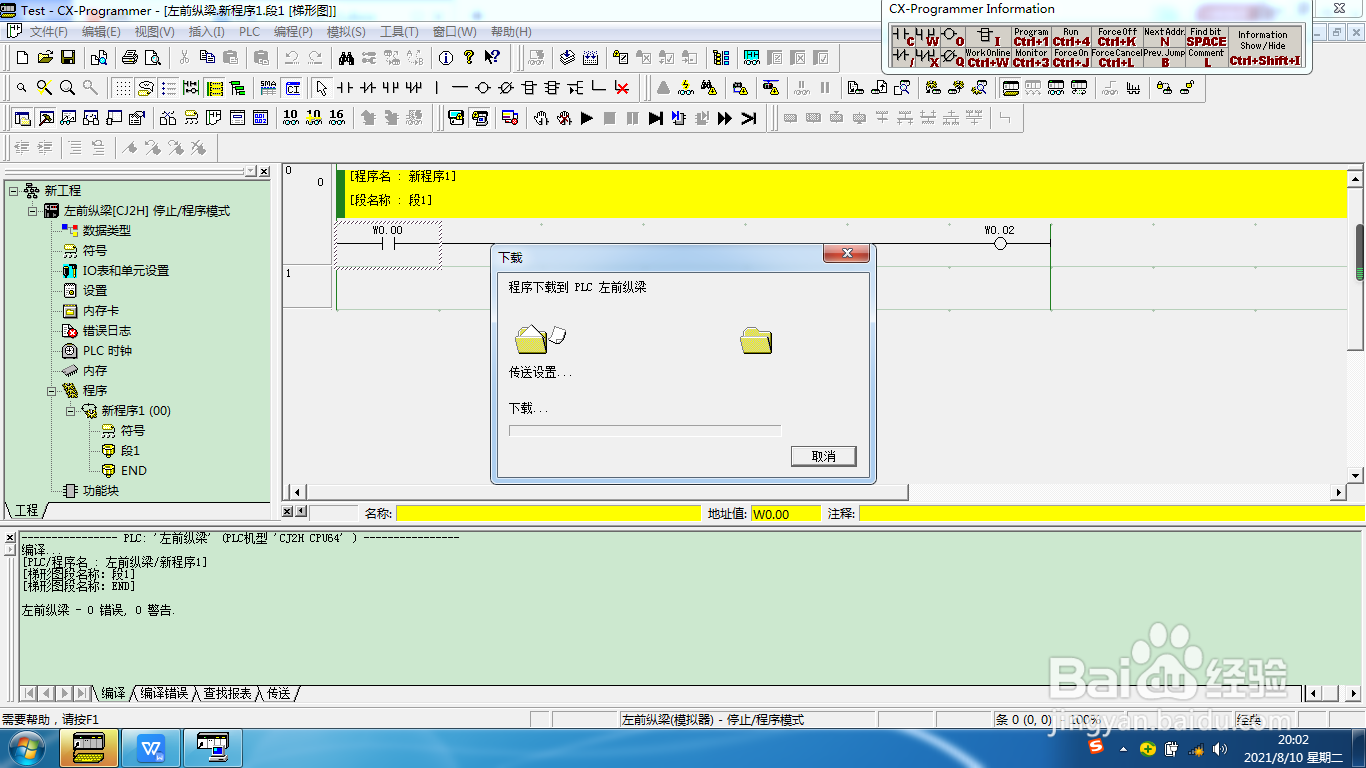
Task: Click the step-run icon with bar
Action: (656, 118)
